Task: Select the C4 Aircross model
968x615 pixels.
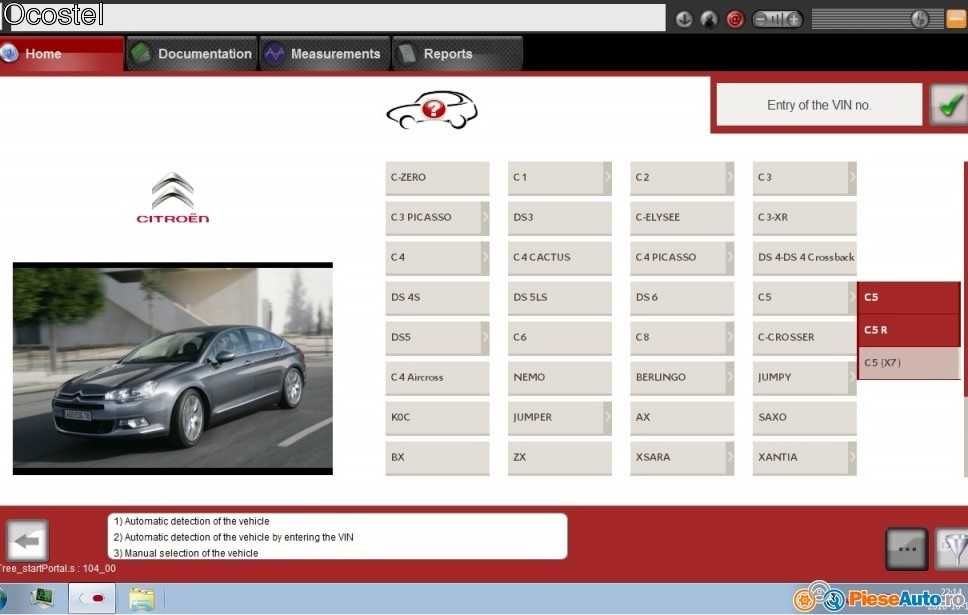Action: point(437,378)
